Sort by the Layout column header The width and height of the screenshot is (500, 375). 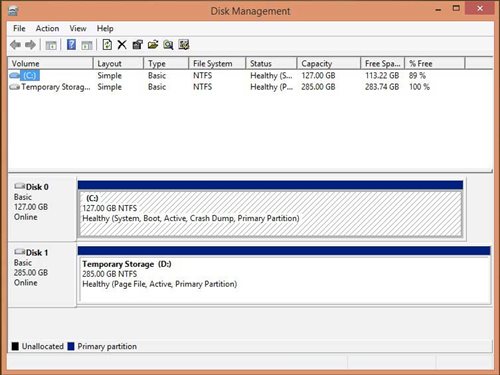[118, 63]
